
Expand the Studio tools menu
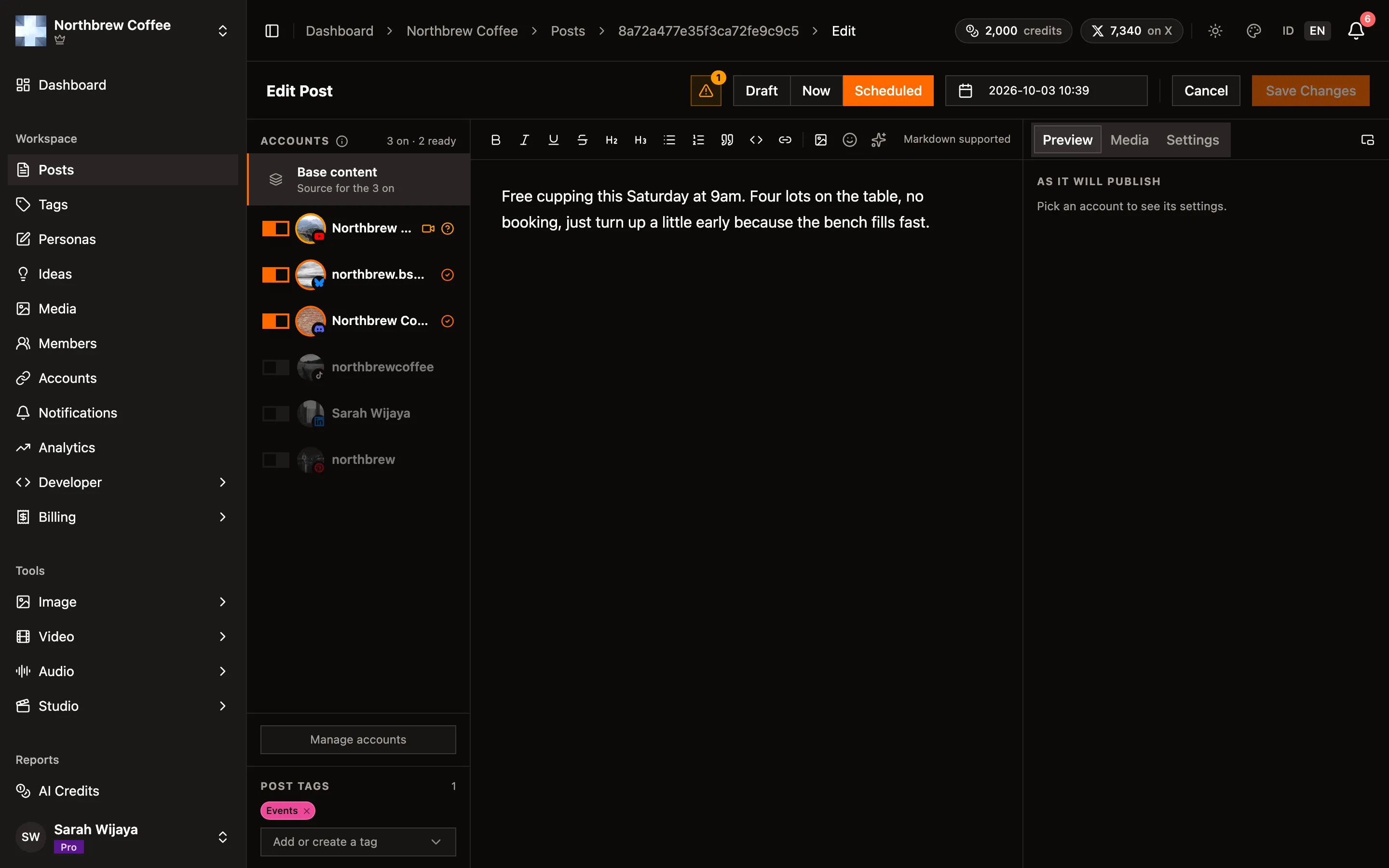123,706
